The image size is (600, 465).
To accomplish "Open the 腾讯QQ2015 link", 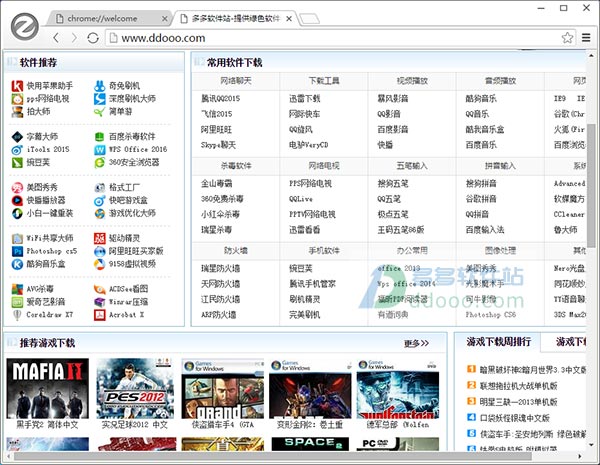I will 220,98.
